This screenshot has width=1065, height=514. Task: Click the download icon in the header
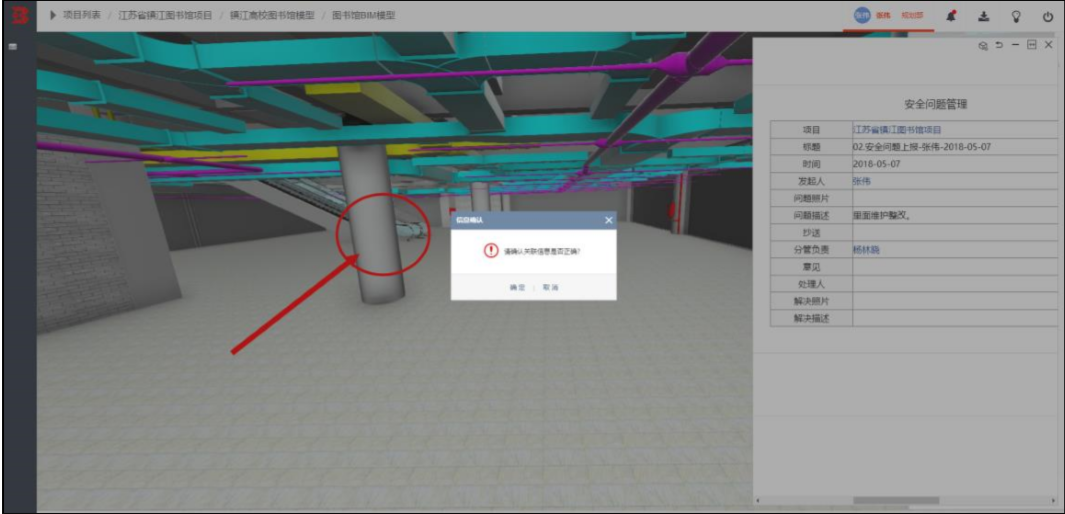983,16
